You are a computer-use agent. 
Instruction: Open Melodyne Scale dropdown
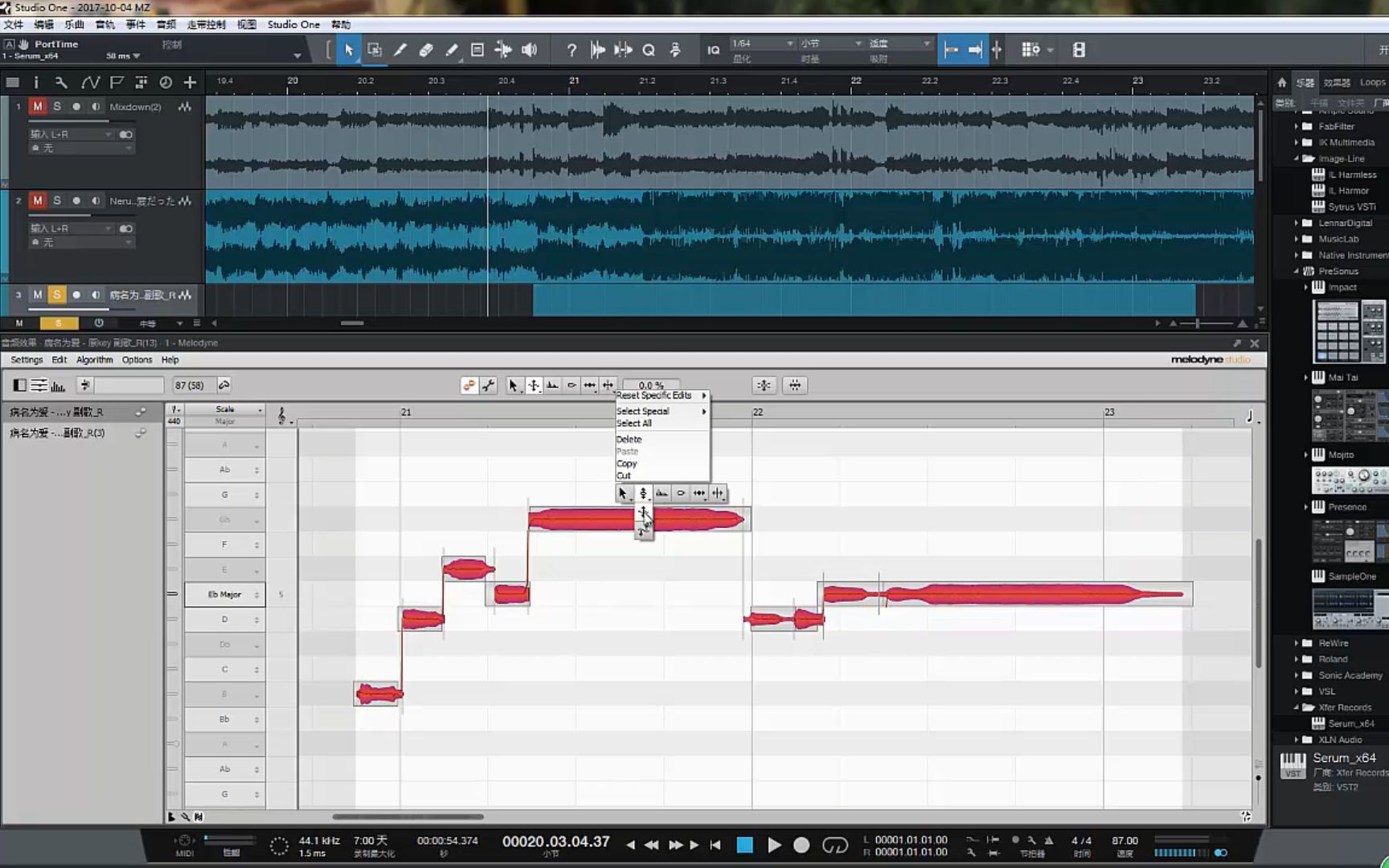pos(225,409)
